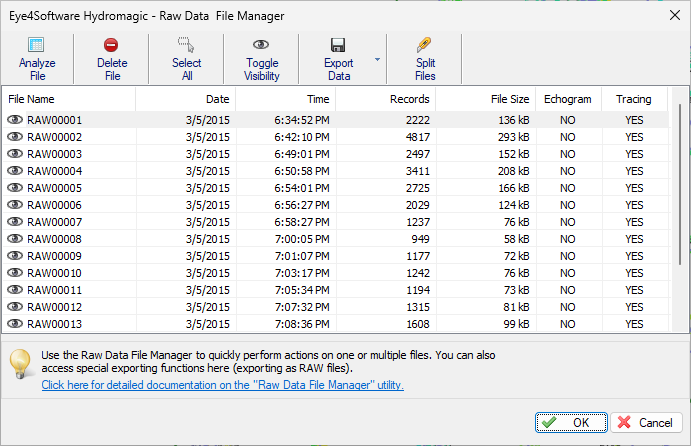Toggle visibility eye for RAW00001
This screenshot has width=691, height=446.
(15, 120)
